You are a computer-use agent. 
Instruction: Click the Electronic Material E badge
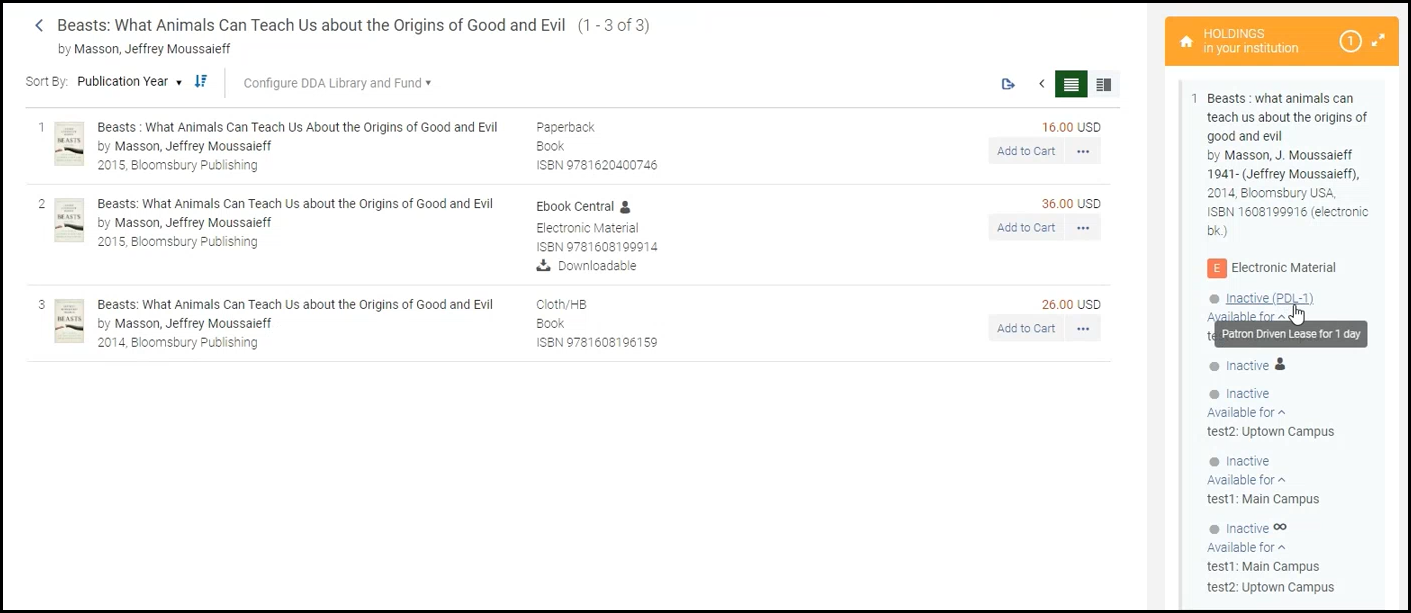click(1216, 268)
